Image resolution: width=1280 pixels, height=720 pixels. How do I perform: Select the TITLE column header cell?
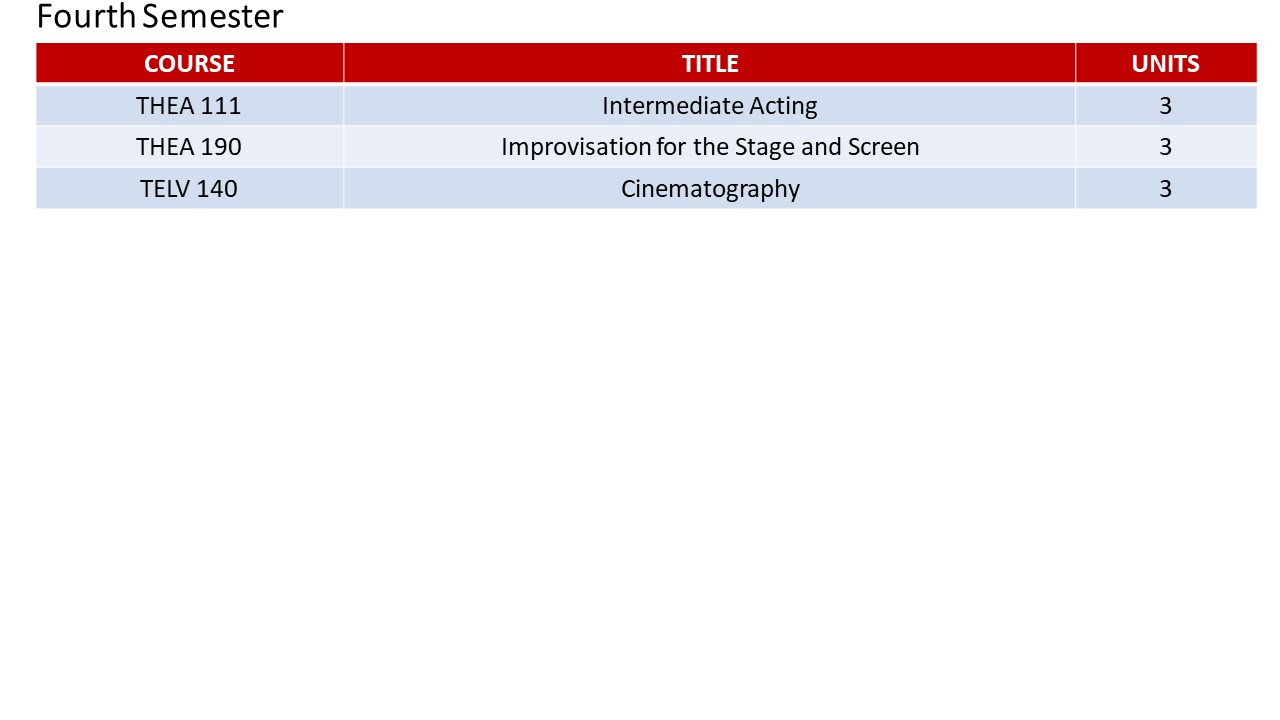tap(709, 63)
